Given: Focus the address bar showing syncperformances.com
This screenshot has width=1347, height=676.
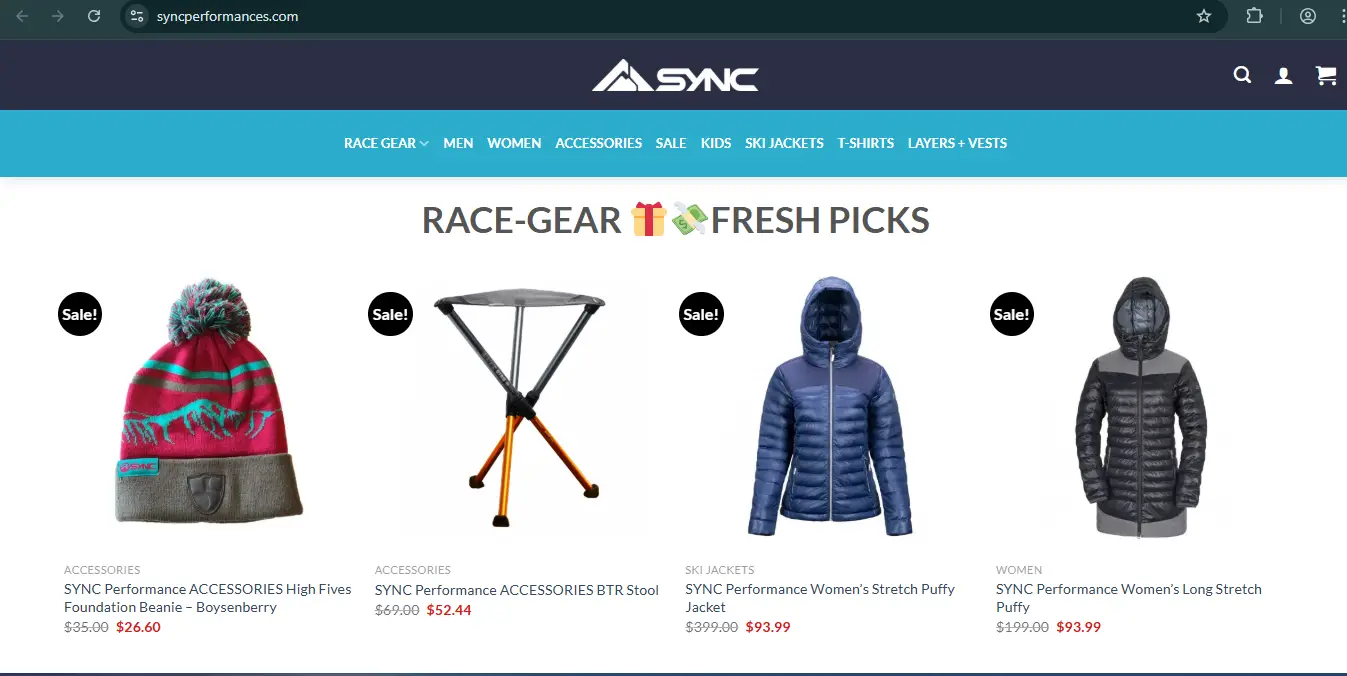Looking at the screenshot, I should click(660, 16).
